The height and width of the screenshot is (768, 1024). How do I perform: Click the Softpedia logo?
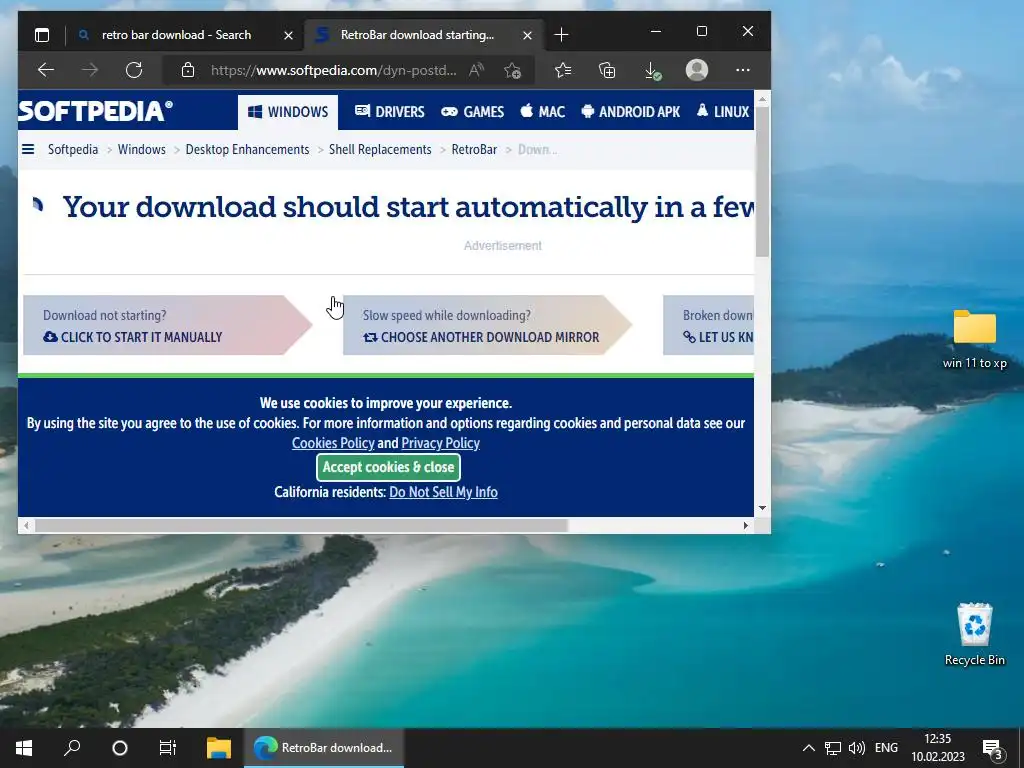95,111
